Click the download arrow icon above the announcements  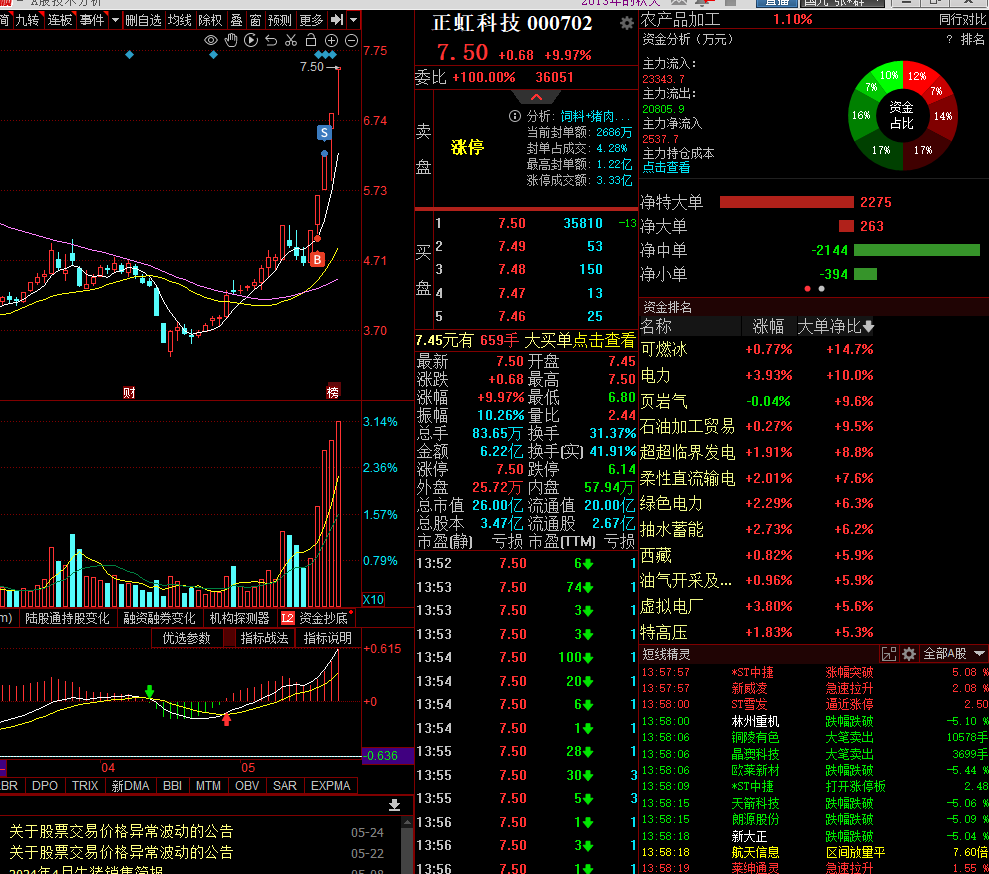coord(394,805)
